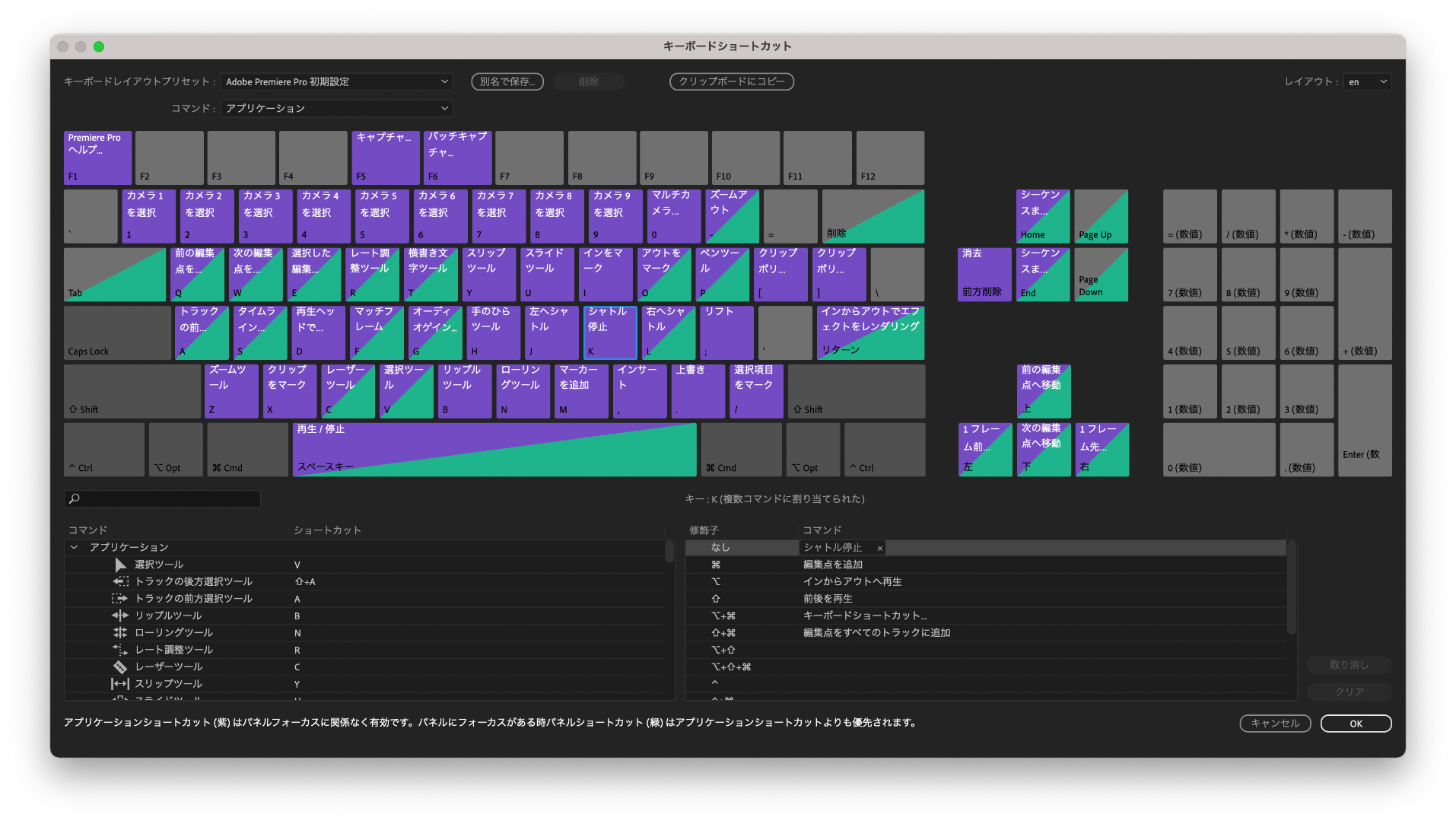Select the + (数値) numpad key
1456x824 pixels.
1365,304
